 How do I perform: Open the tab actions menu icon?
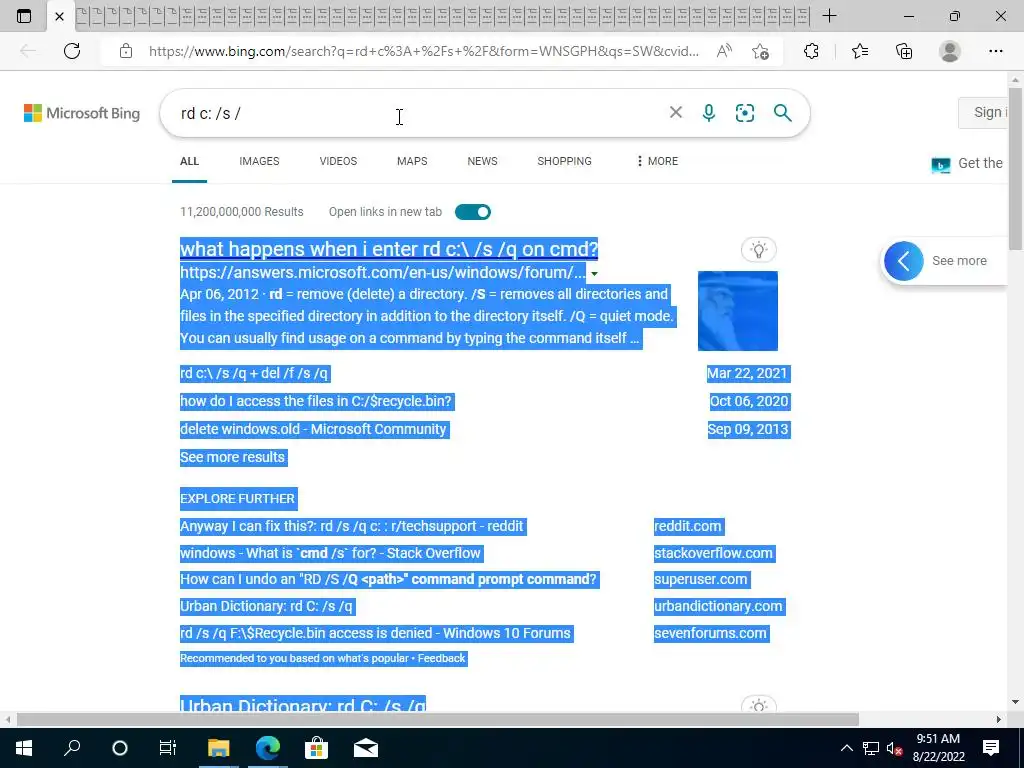tap(24, 16)
